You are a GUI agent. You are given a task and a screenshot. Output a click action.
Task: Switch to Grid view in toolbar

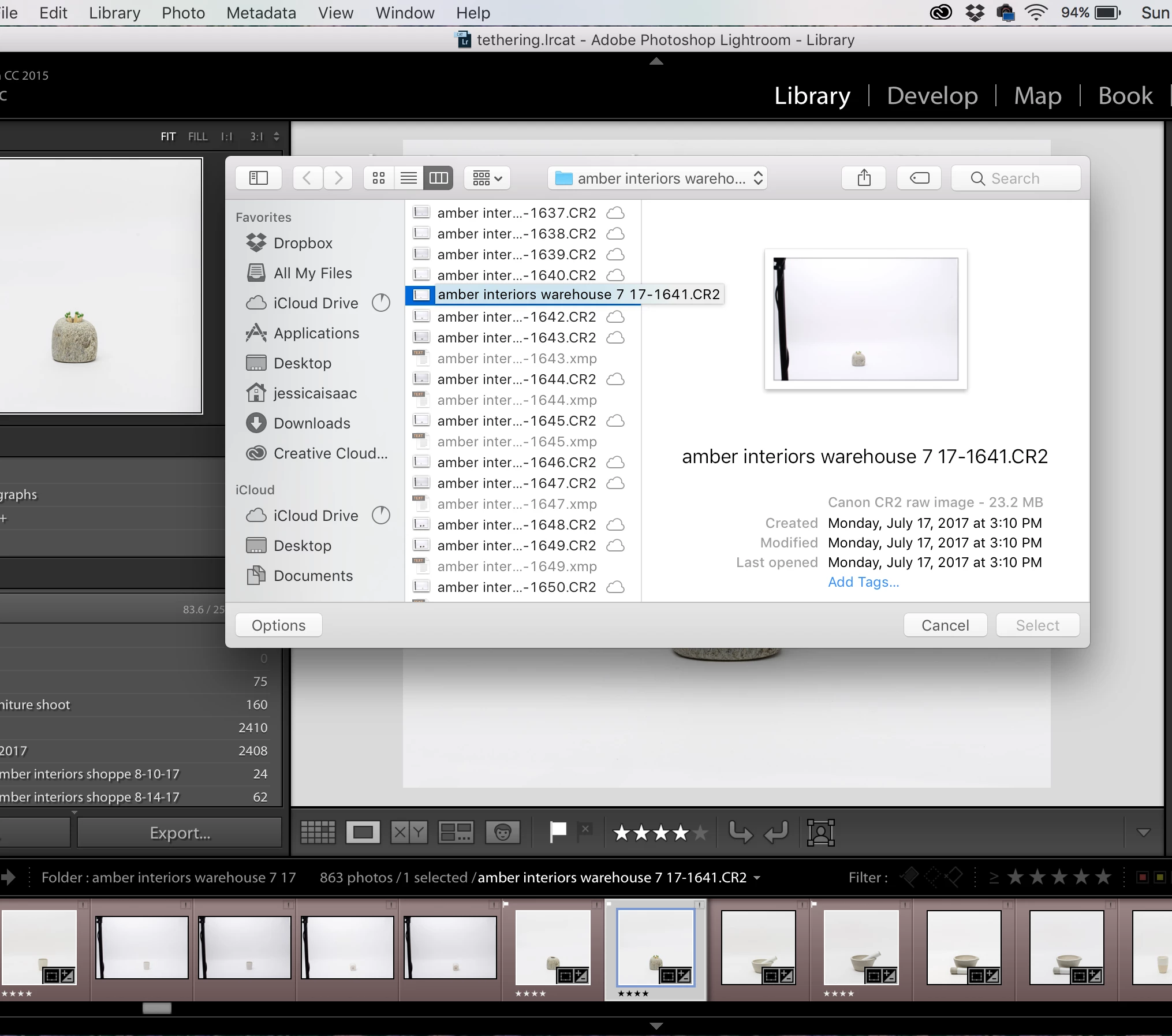[x=318, y=832]
